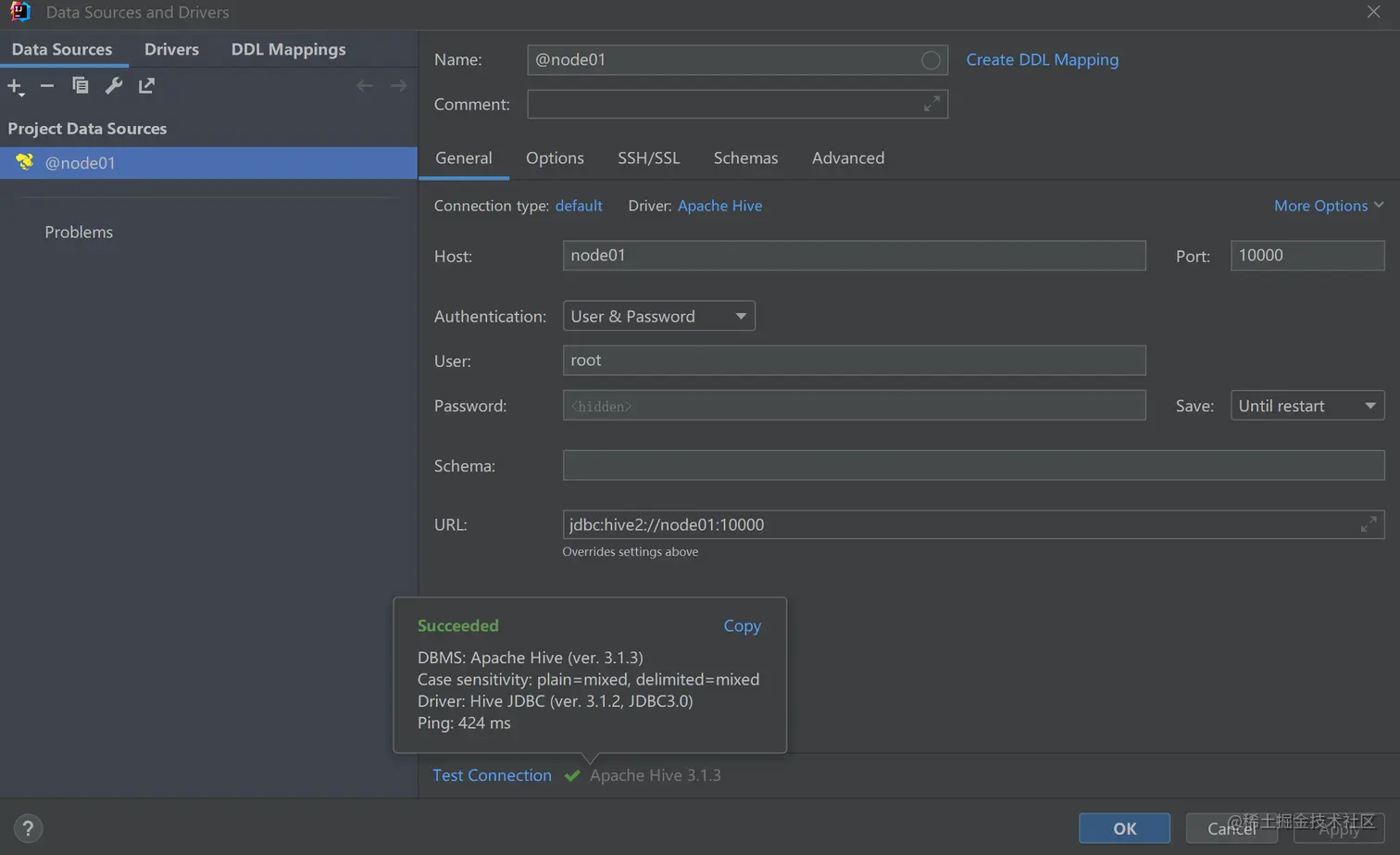Expand the Comment field with the expand icon

coord(931,104)
